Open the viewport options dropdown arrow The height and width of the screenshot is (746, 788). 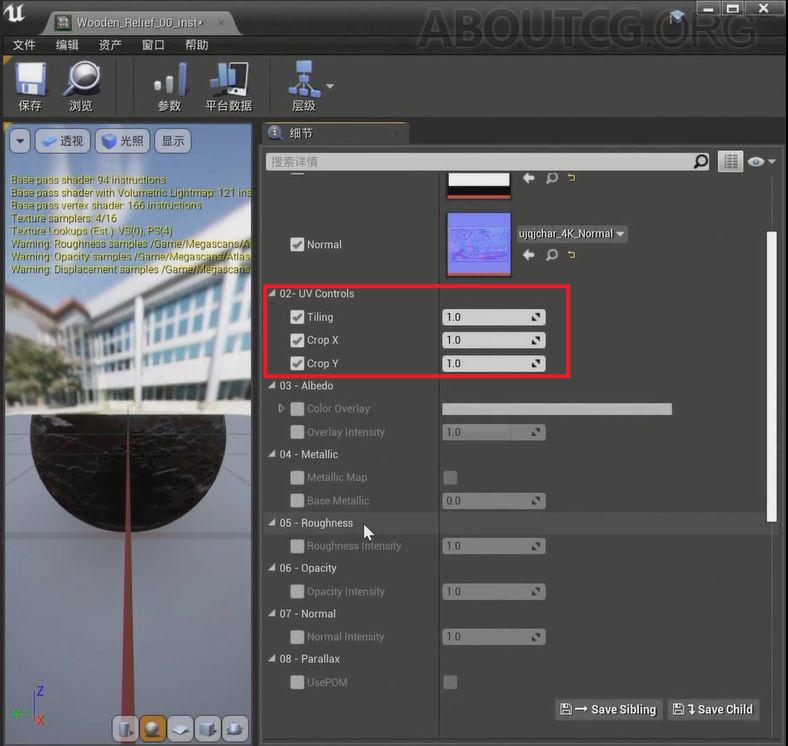20,141
